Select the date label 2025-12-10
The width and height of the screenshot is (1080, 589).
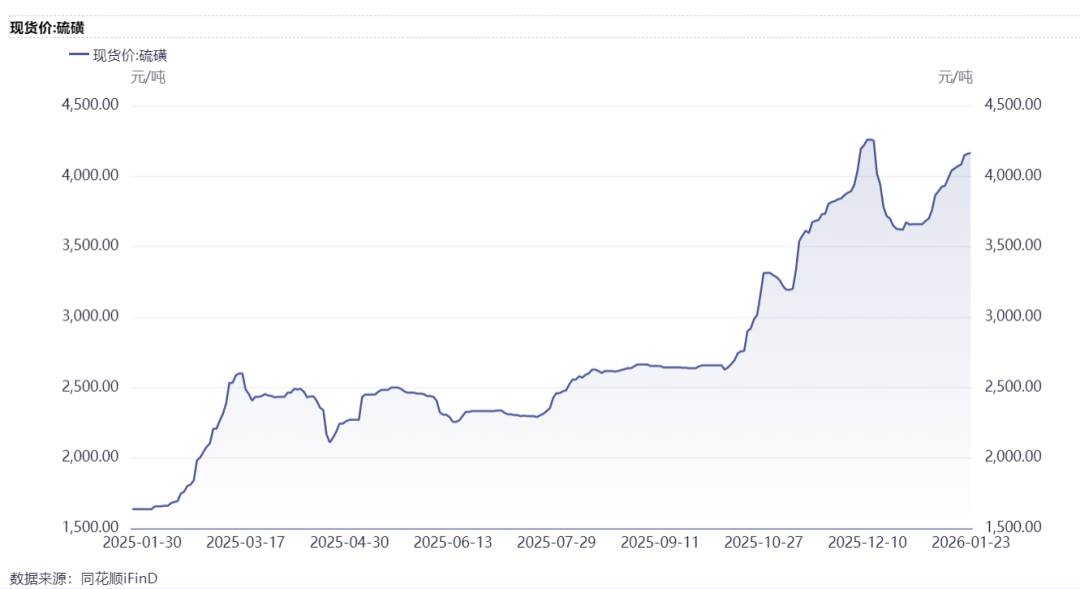(867, 543)
